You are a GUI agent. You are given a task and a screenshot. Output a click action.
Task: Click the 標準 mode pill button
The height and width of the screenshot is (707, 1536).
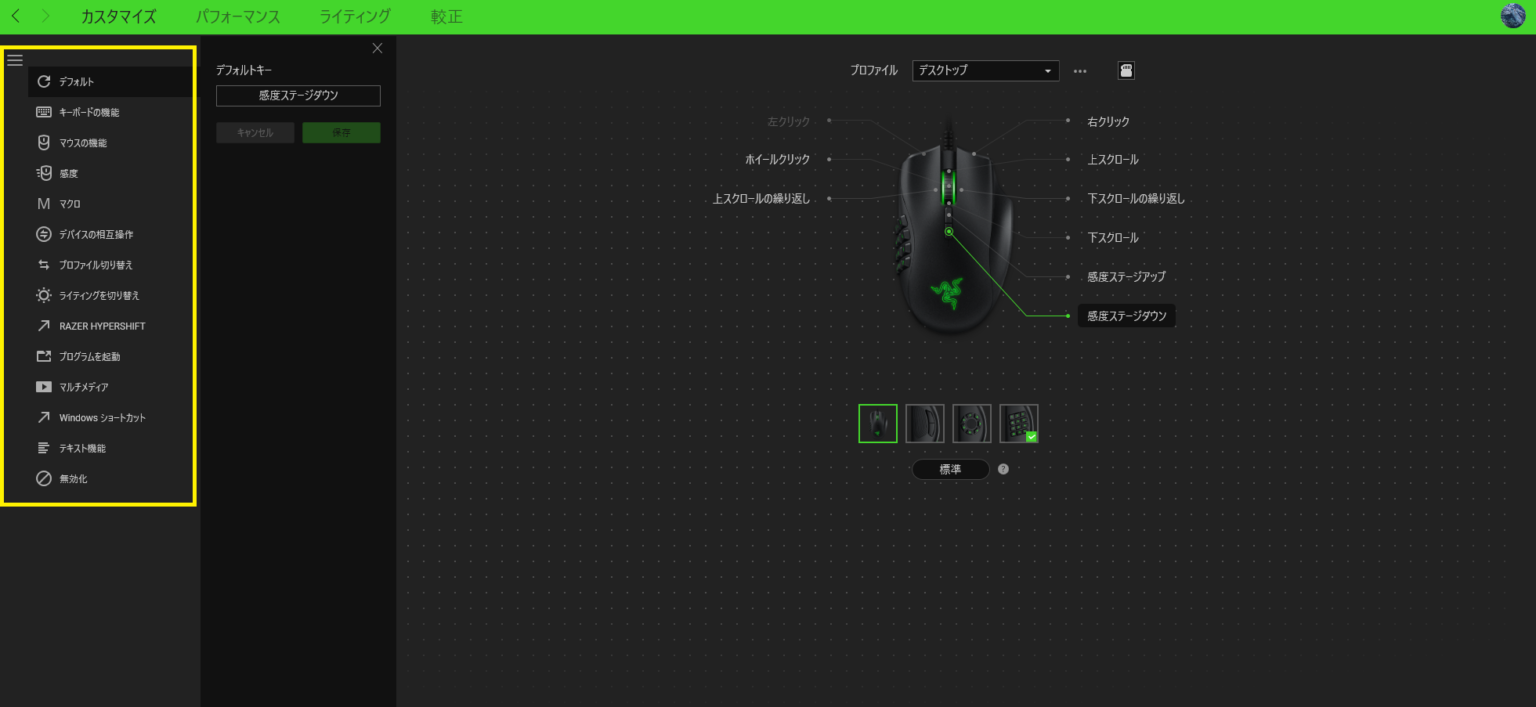pyautogui.click(x=950, y=469)
